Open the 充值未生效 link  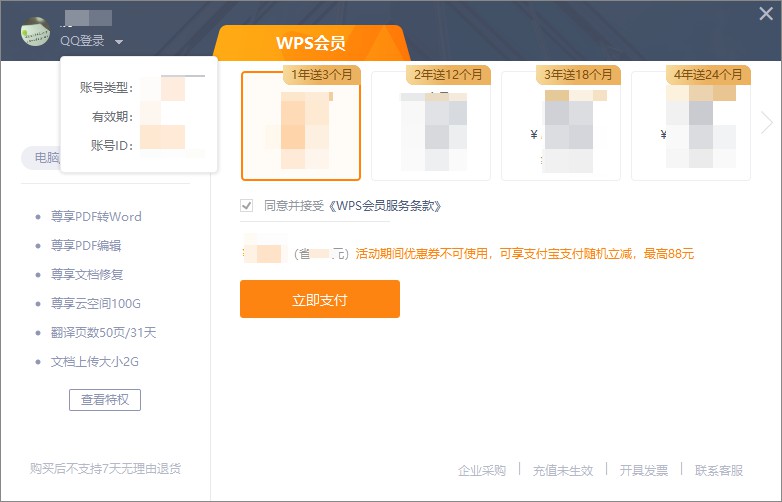coord(563,470)
